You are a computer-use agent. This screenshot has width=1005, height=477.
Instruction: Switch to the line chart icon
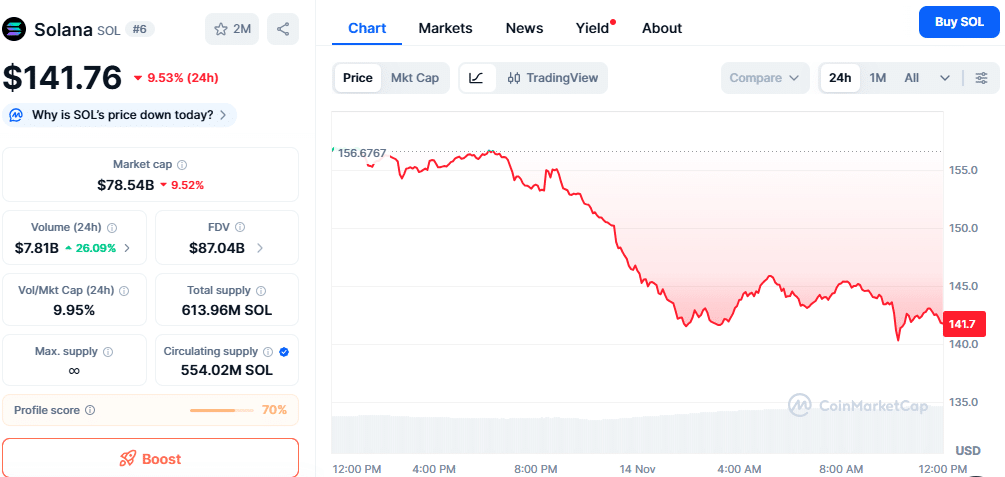476,78
